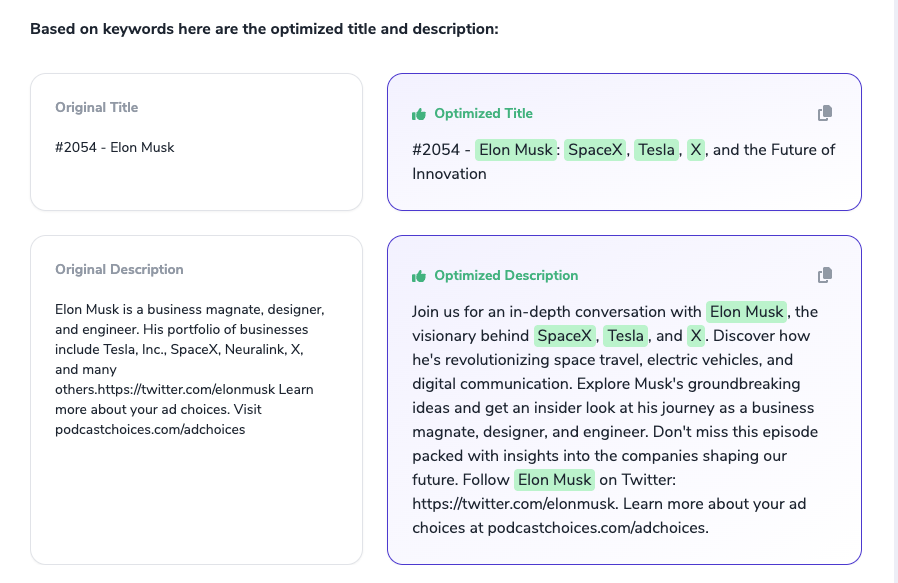898x583 pixels.
Task: Select the Optimized Description heading
Action: pos(506,275)
